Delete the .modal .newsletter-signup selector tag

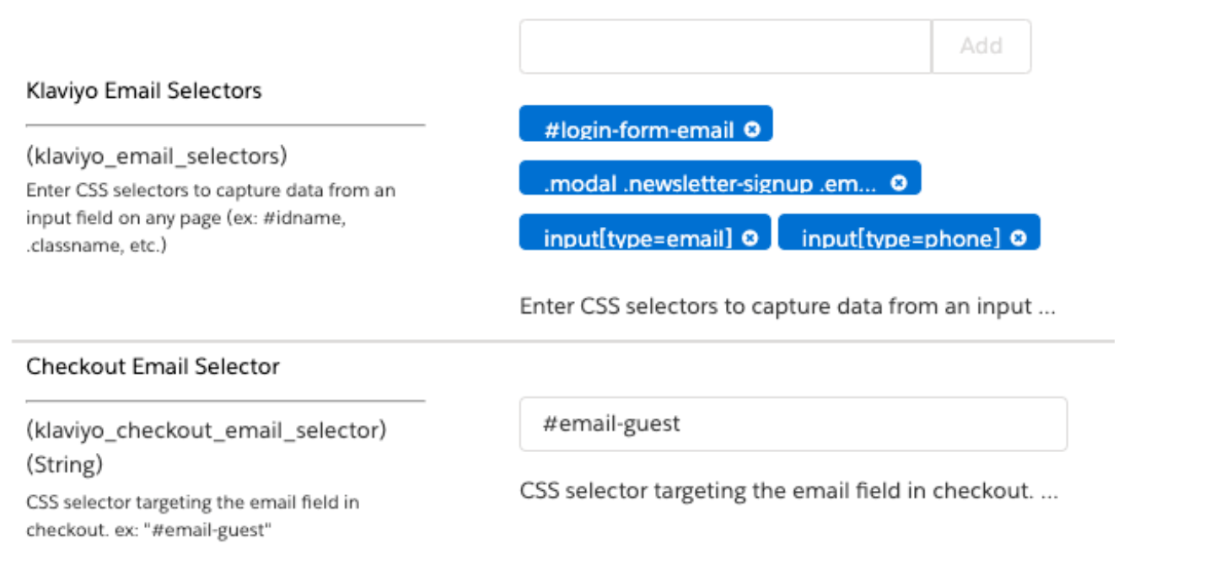coord(899,183)
